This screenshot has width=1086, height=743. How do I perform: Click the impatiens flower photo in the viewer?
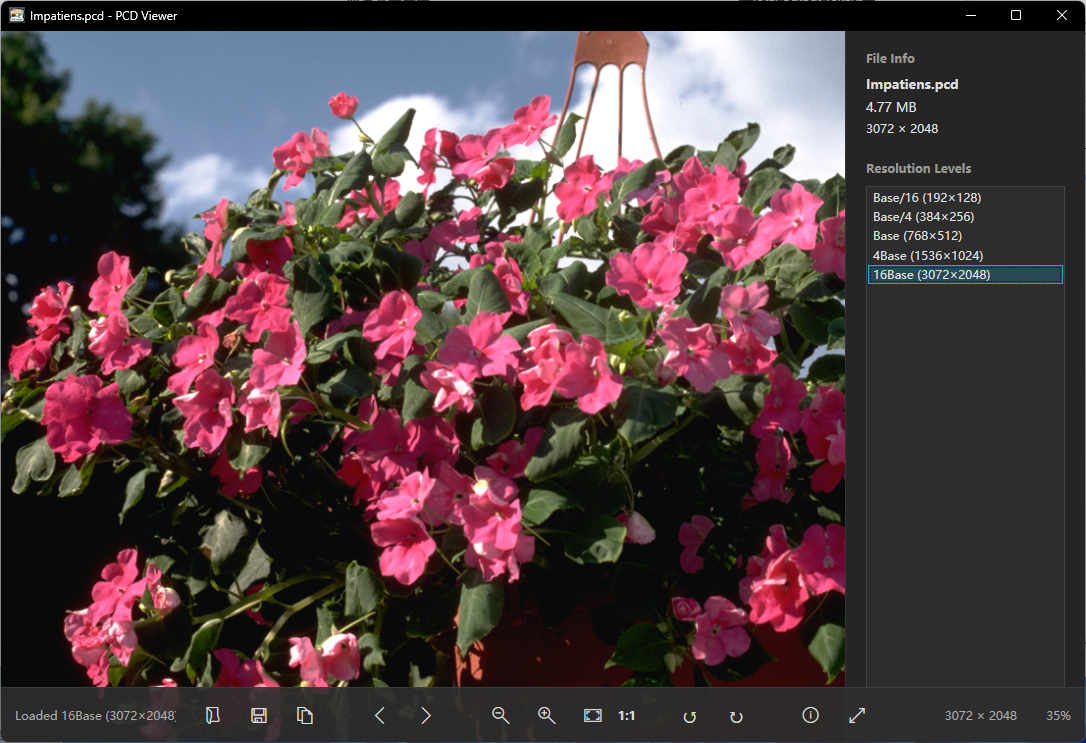422,359
